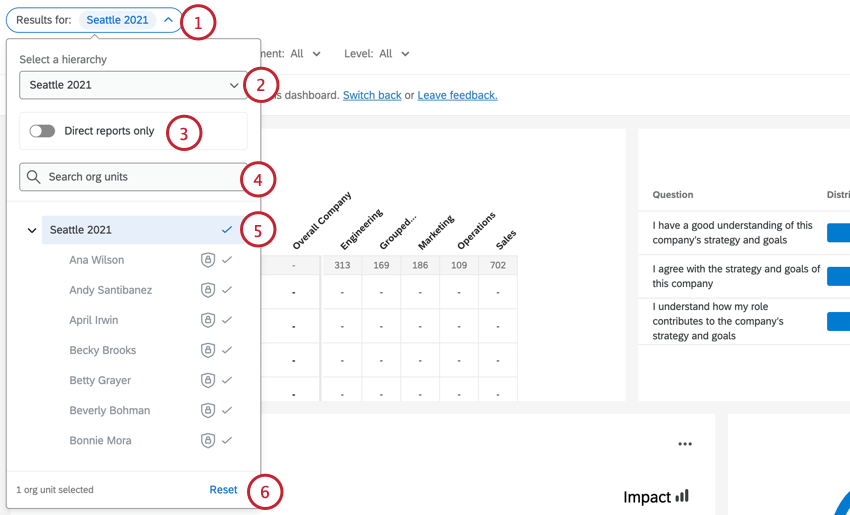Click shield lock icon beside Betty Grayer

[x=208, y=380]
